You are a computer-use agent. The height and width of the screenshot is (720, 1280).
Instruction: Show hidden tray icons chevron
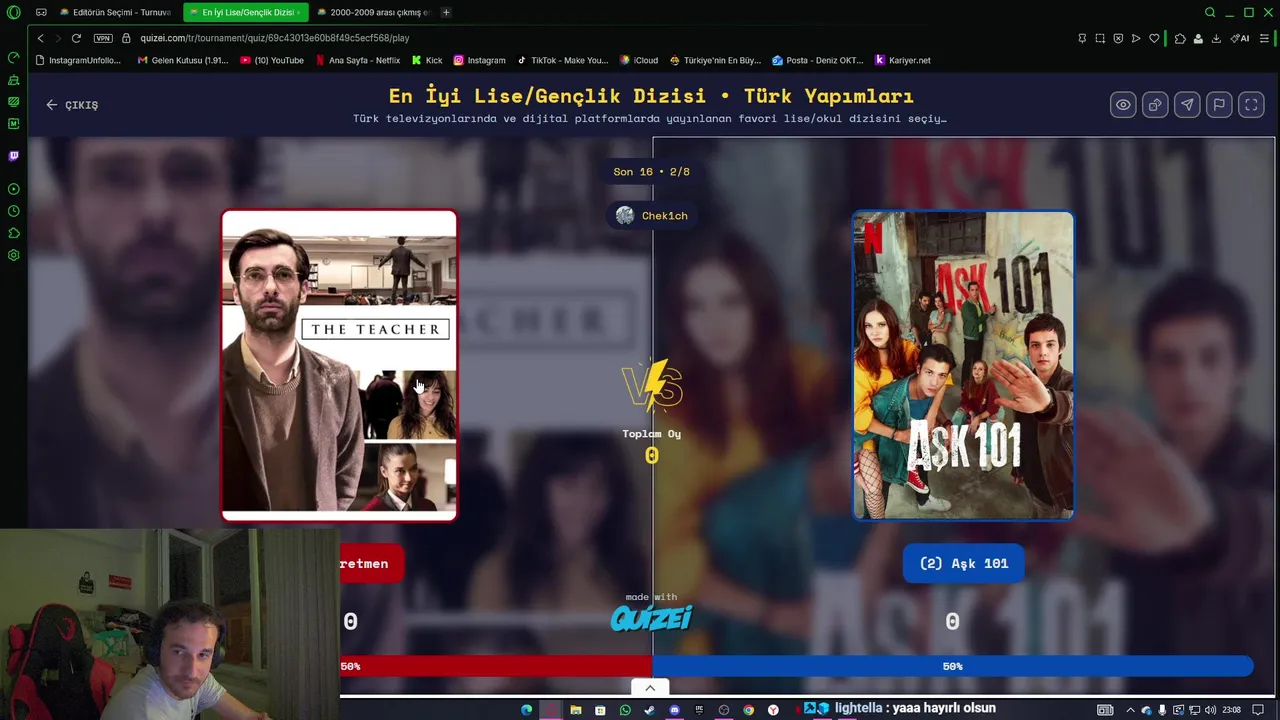click(1131, 710)
